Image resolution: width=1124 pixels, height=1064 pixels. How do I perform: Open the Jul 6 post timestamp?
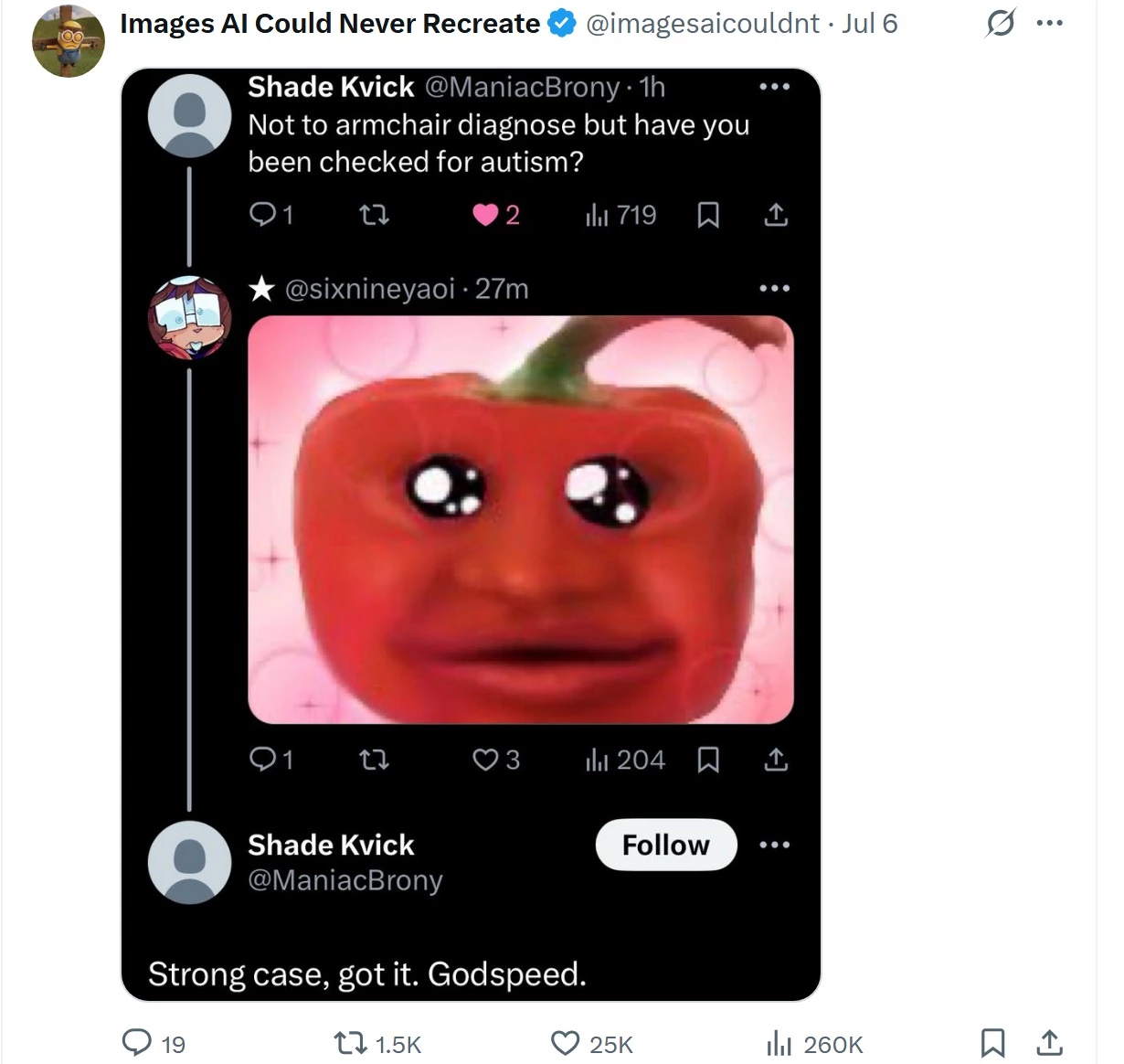click(869, 24)
